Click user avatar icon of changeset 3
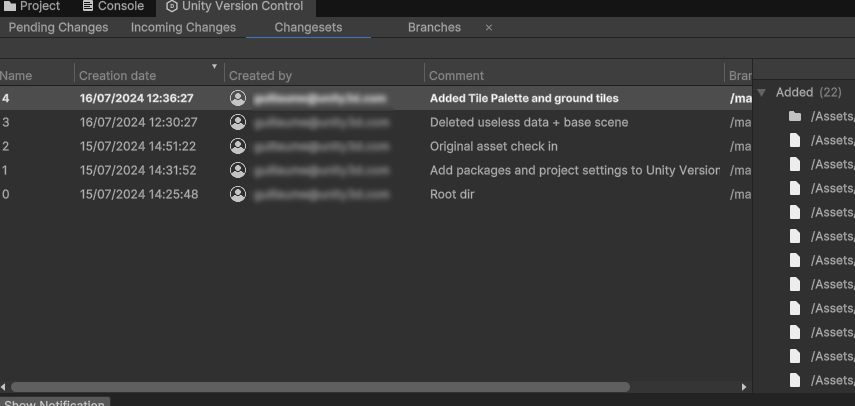The height and width of the screenshot is (406, 855). click(238, 122)
